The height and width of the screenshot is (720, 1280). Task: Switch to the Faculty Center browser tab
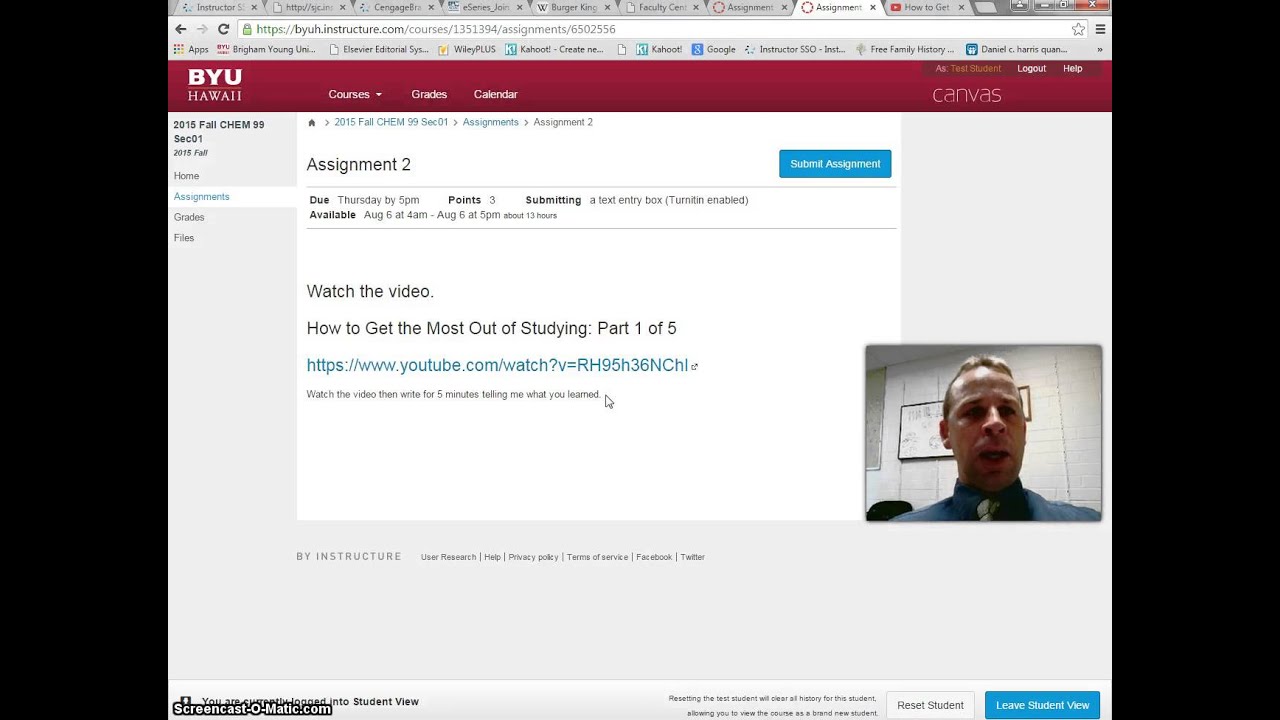(662, 8)
